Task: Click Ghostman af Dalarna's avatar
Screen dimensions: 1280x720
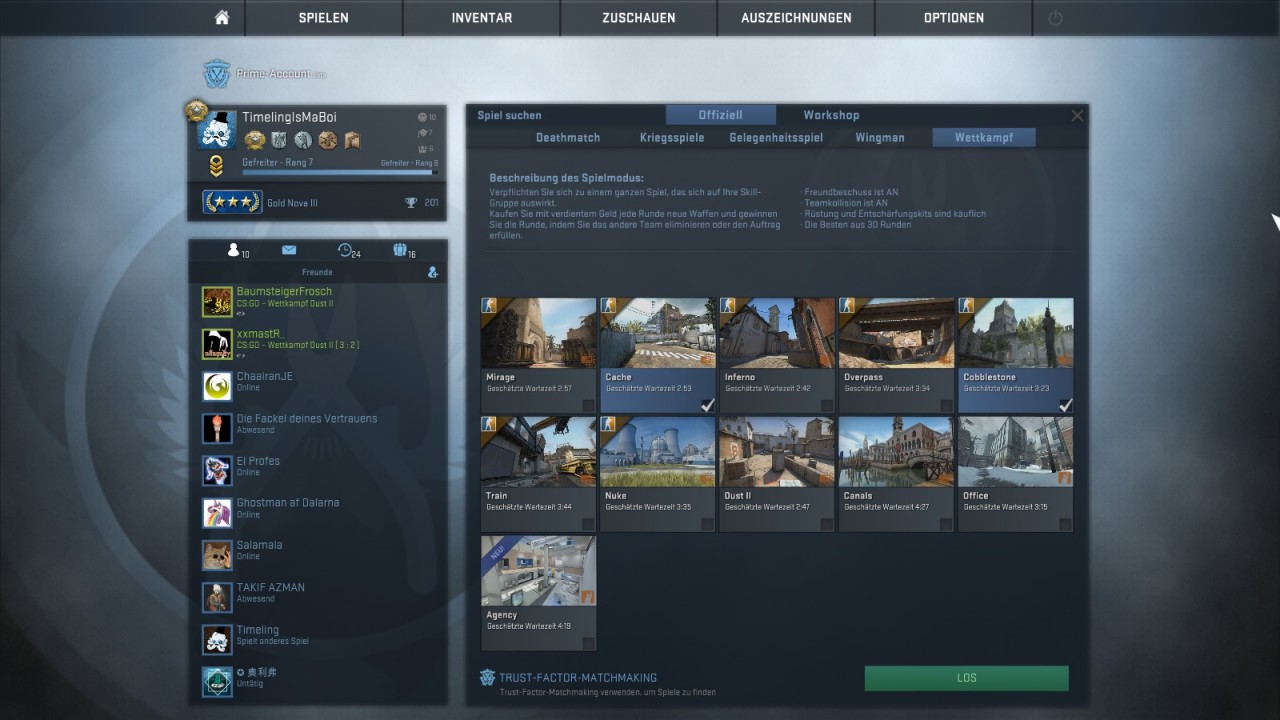Action: 217,513
